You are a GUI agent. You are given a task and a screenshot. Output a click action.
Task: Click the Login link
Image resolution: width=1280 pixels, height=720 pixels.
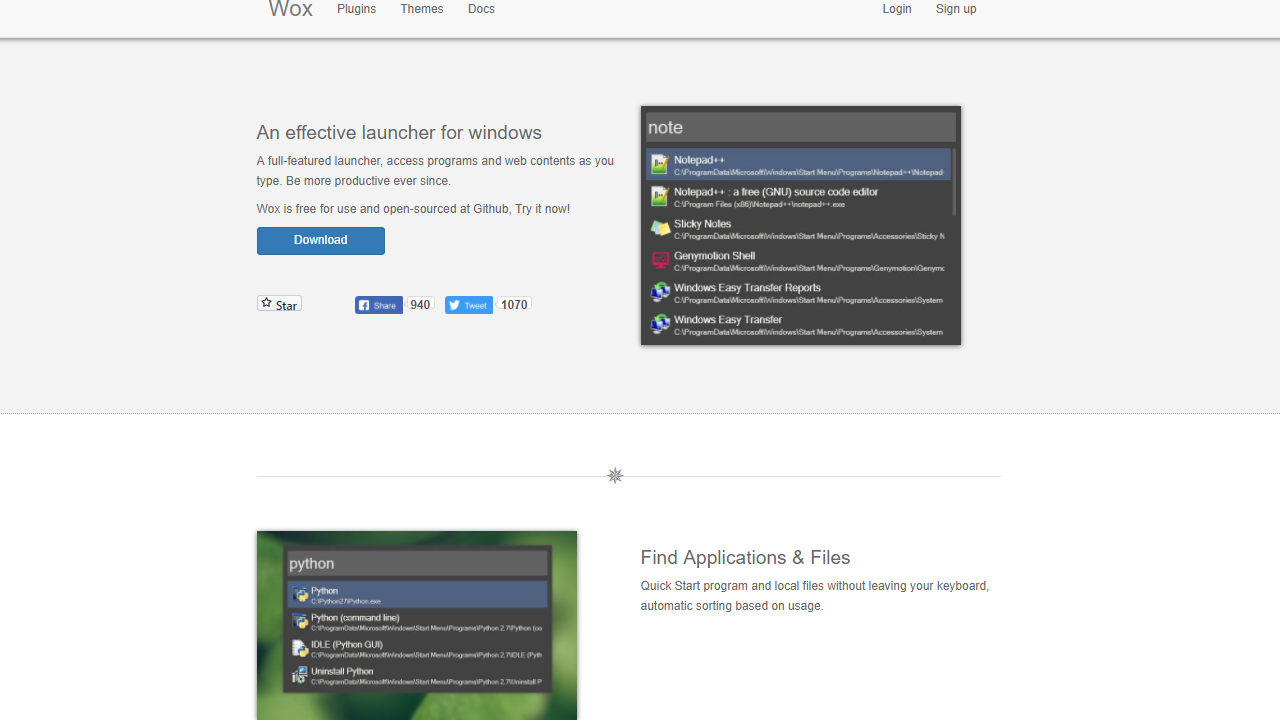click(896, 9)
